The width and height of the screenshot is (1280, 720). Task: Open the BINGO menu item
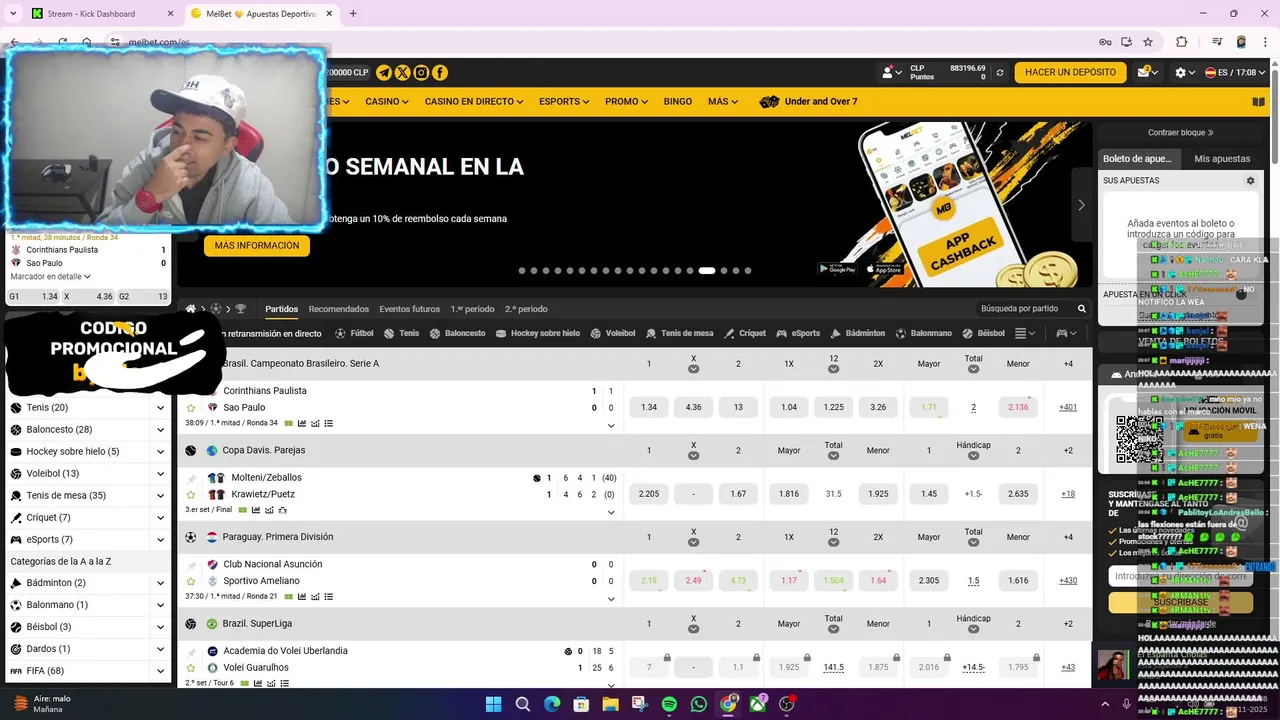[677, 101]
